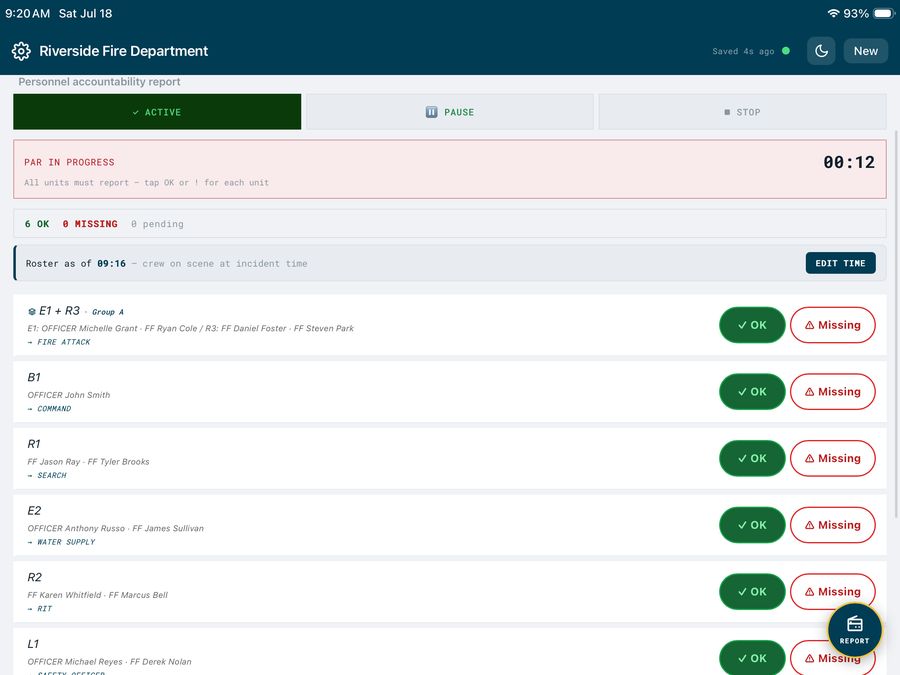Tap the 6 OK count

pos(37,224)
